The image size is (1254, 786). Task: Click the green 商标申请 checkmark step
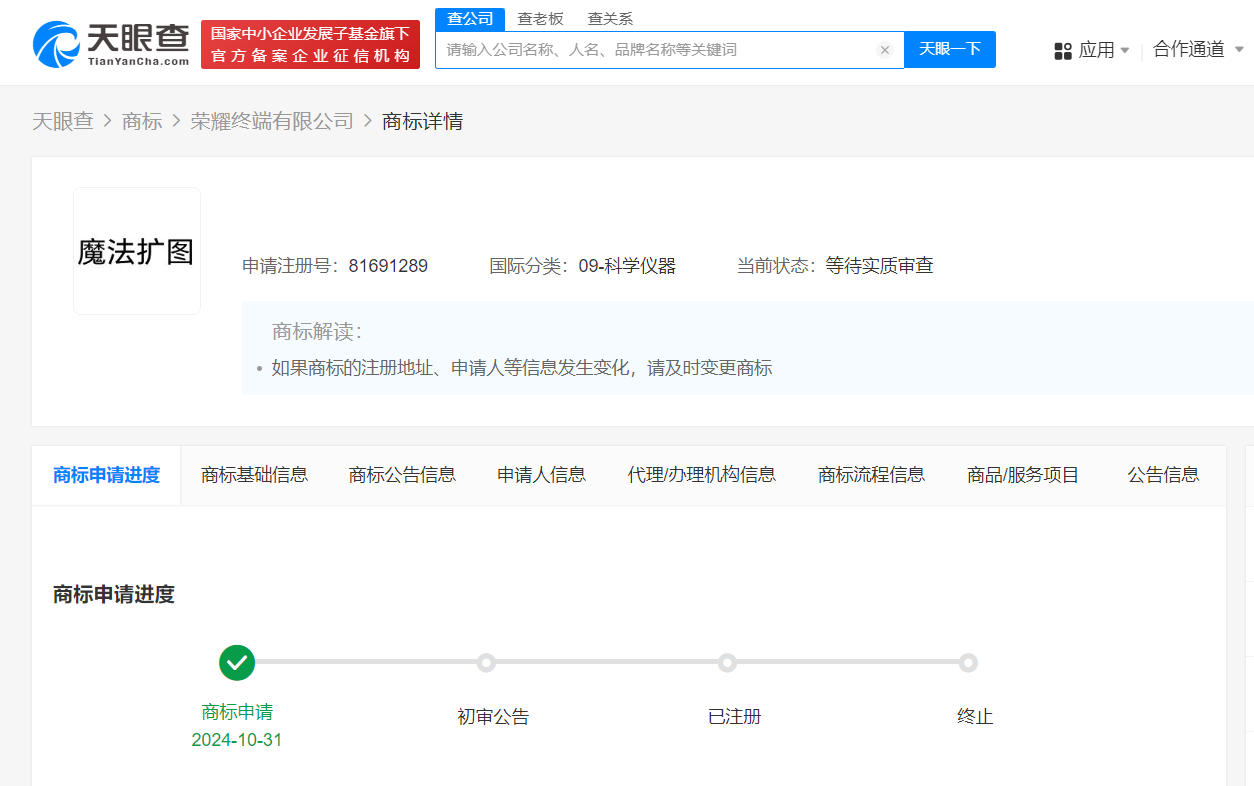(237, 662)
